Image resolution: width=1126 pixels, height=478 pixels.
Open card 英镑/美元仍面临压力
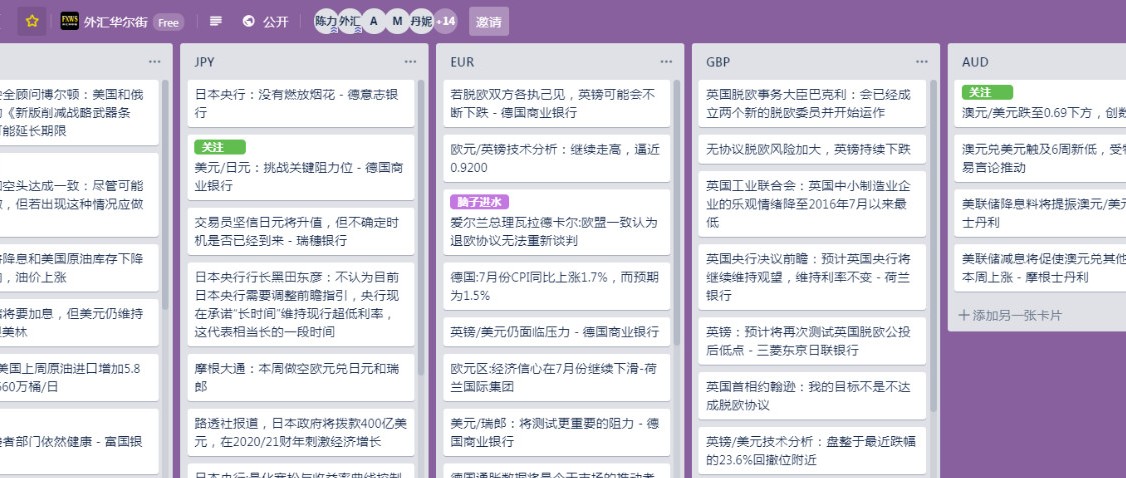[557, 332]
